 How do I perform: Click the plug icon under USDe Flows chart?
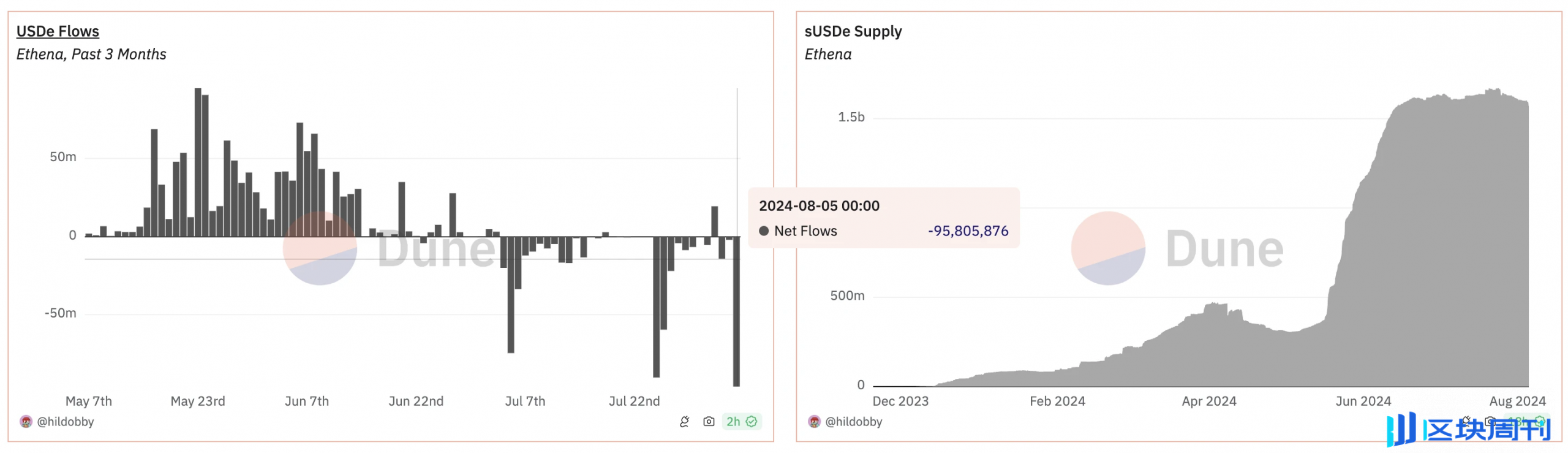pyautogui.click(x=684, y=422)
